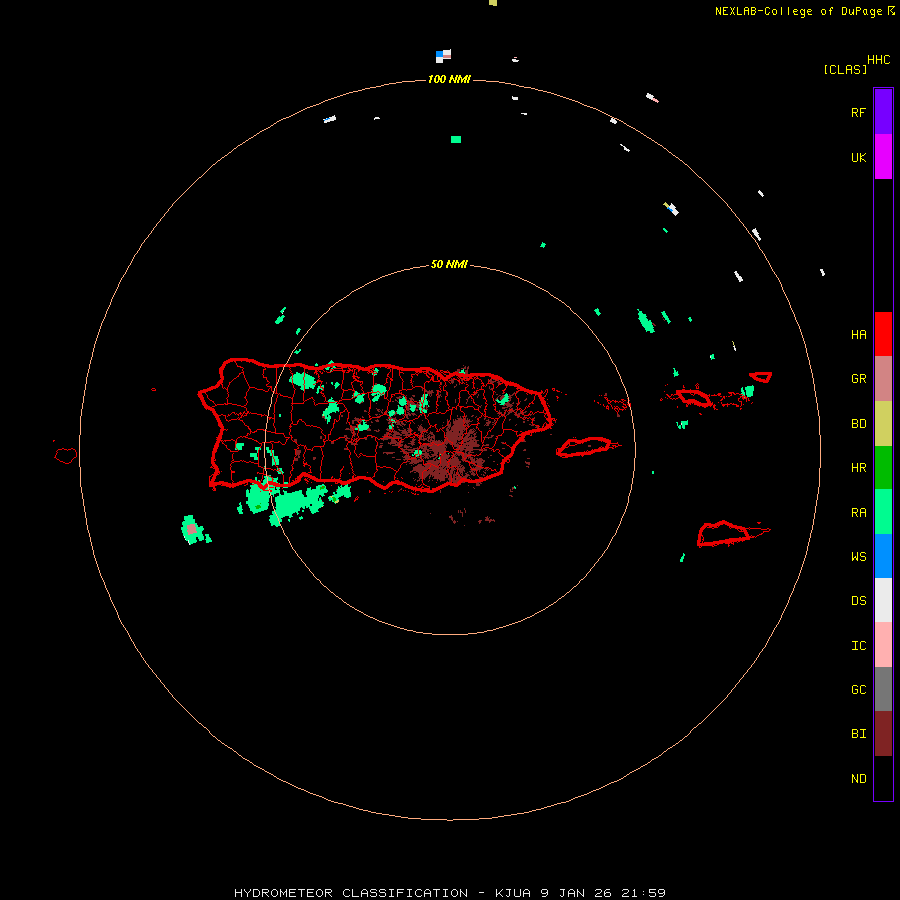Image resolution: width=900 pixels, height=900 pixels.
Task: Click the 'ND' legend label
Action: pyautogui.click(x=858, y=779)
